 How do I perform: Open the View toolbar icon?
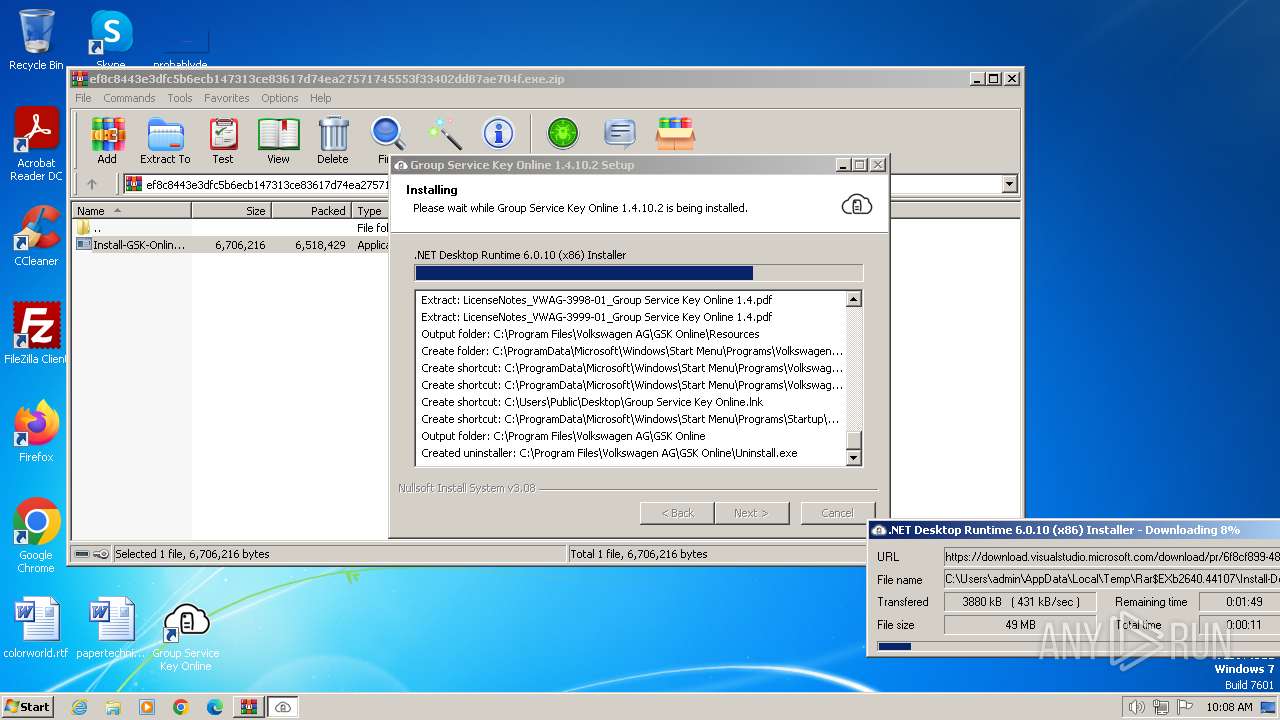278,140
